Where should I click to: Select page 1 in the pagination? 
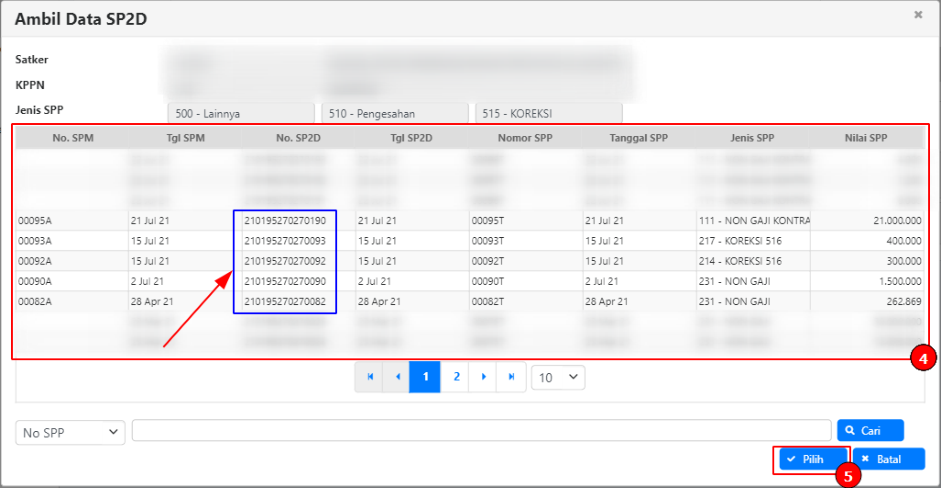(x=425, y=377)
